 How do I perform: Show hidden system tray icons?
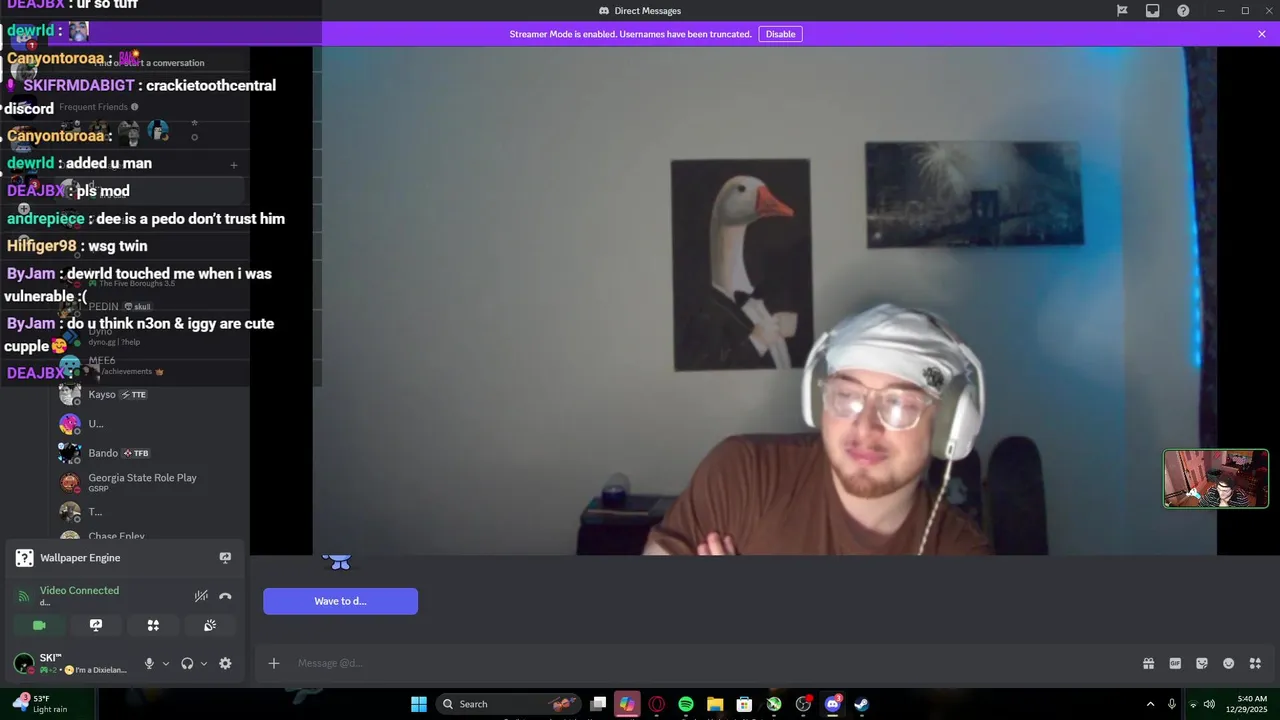(1150, 704)
